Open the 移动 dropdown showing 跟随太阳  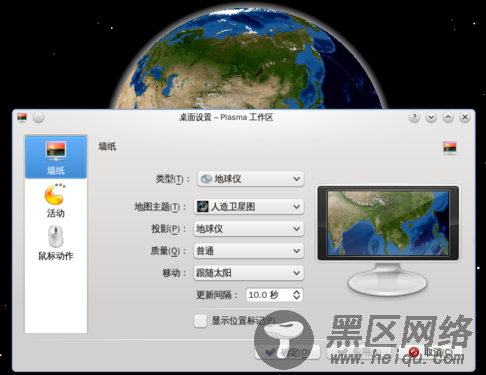(249, 273)
